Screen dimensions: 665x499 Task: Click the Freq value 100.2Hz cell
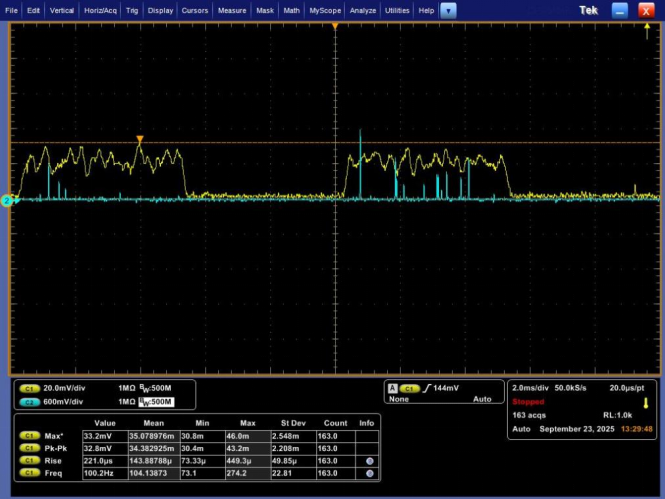[105, 473]
